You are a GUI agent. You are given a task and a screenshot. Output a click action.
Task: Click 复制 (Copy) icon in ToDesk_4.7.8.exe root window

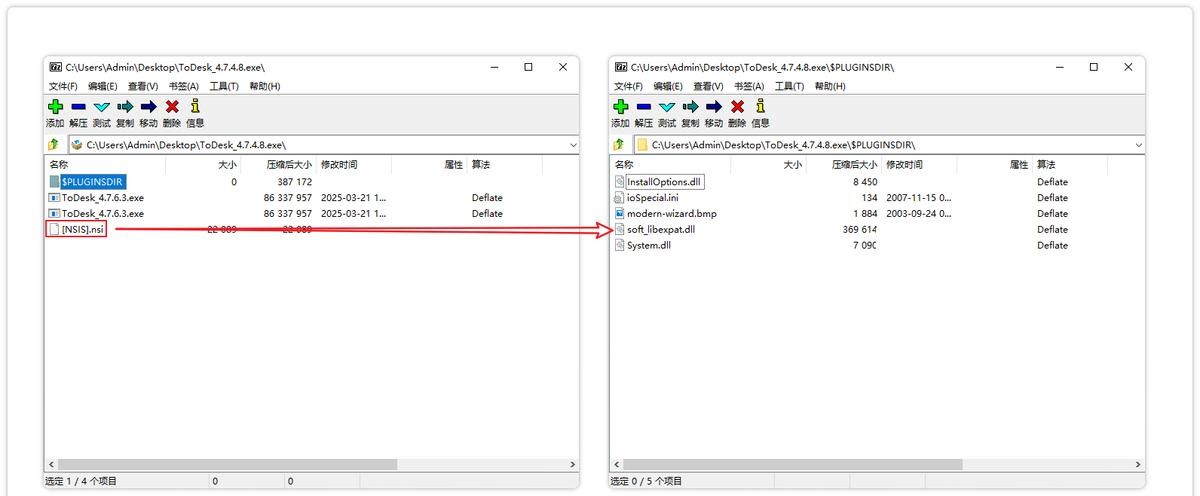(x=125, y=106)
